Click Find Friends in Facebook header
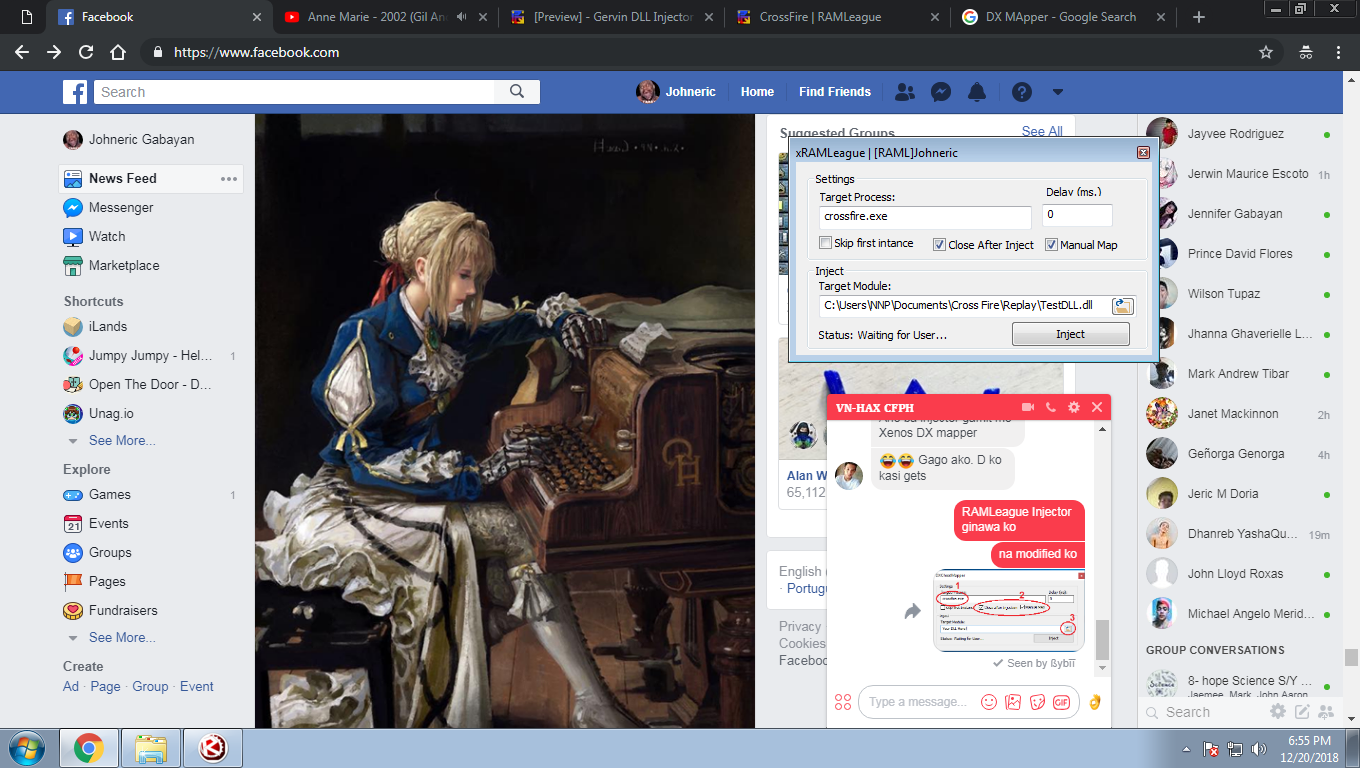The width and height of the screenshot is (1360, 768). [x=835, y=92]
